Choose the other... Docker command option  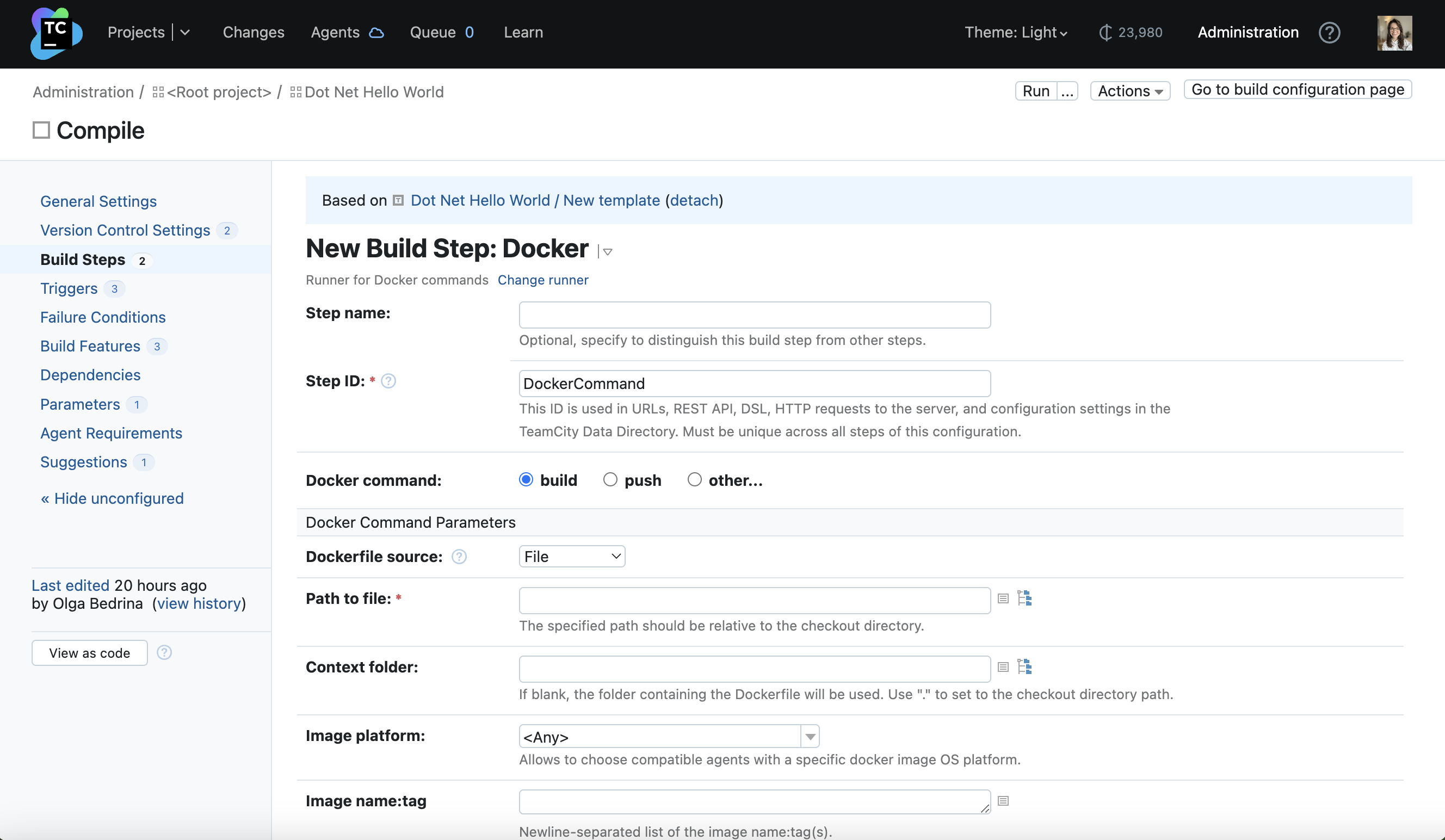(x=694, y=479)
